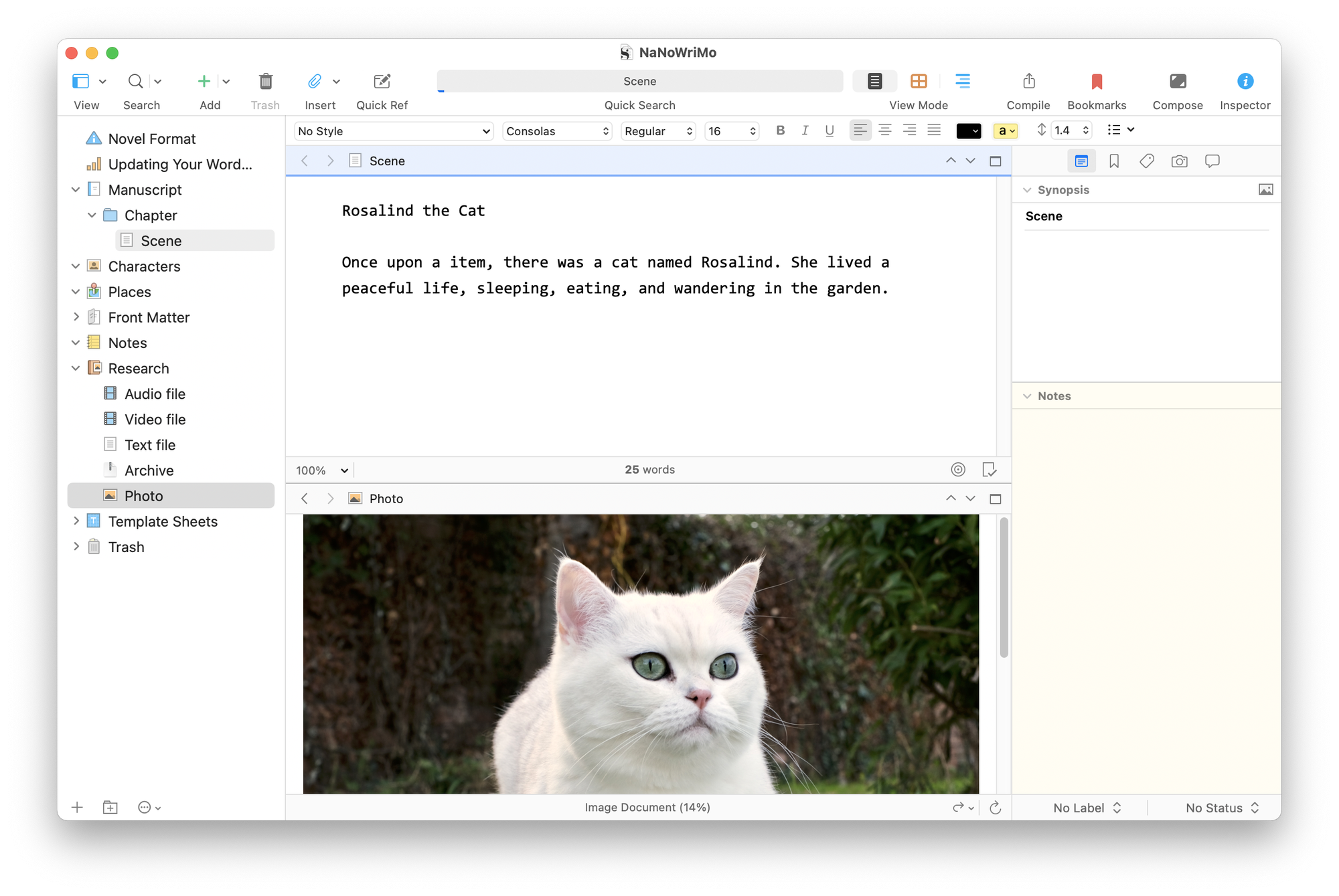
Task: Open the Comments inspector tab
Action: pos(1212,161)
